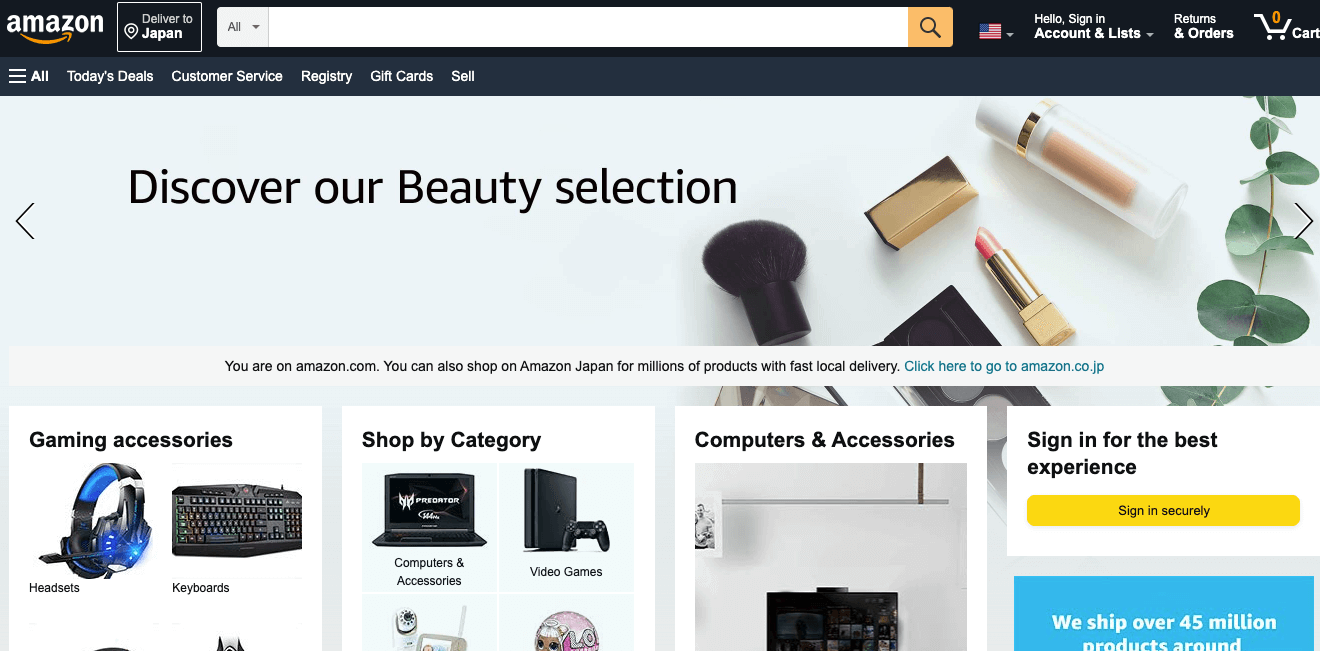The width and height of the screenshot is (1320, 651).
Task: Open the All hamburger menu
Action: 29,76
